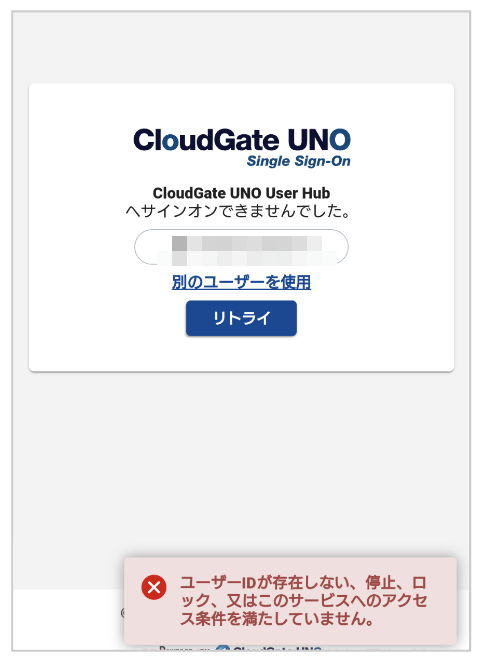Click the ス条件を満たしていません error line
Screen dimensions: 480x662
(277, 619)
